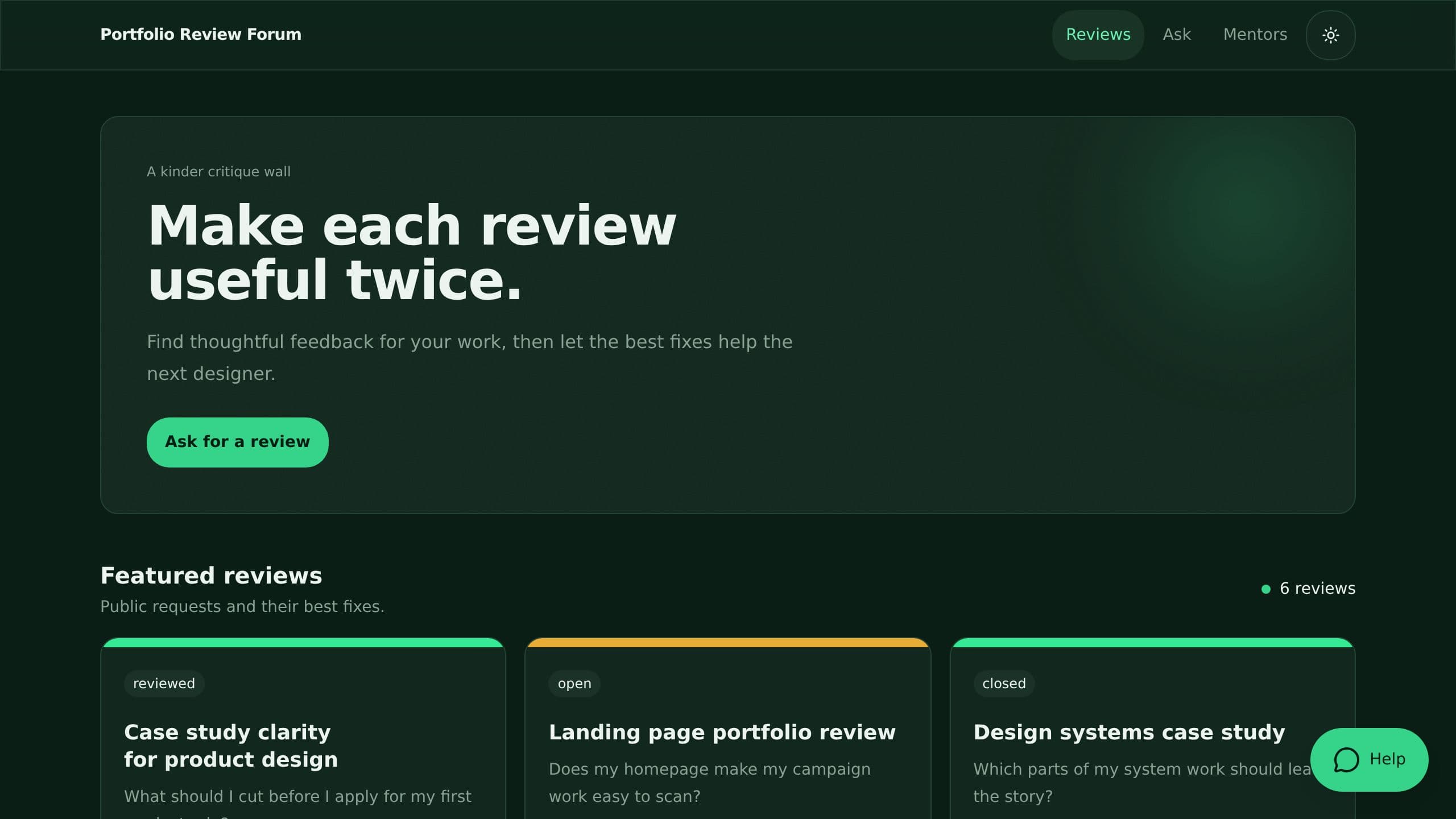
Task: Toggle the light/dark theme sun icon
Action: [1330, 35]
